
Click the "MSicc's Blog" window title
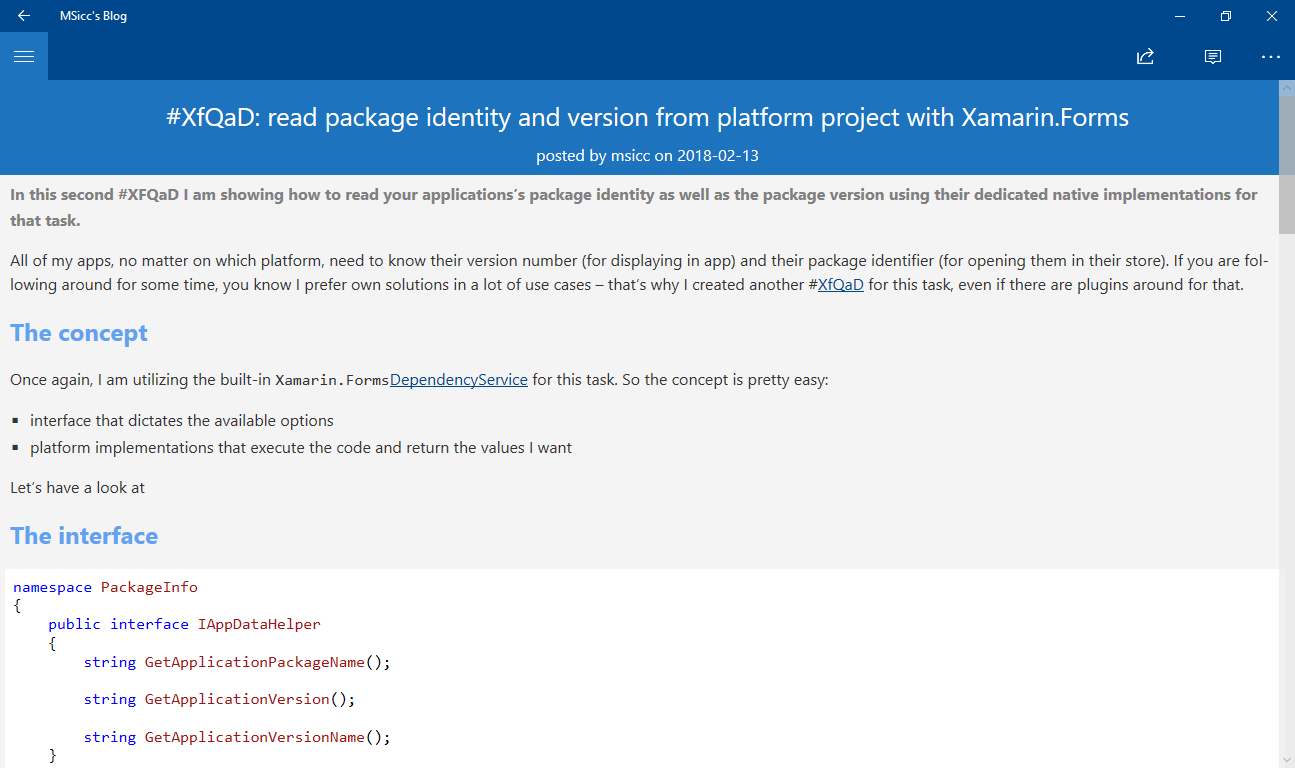(93, 16)
